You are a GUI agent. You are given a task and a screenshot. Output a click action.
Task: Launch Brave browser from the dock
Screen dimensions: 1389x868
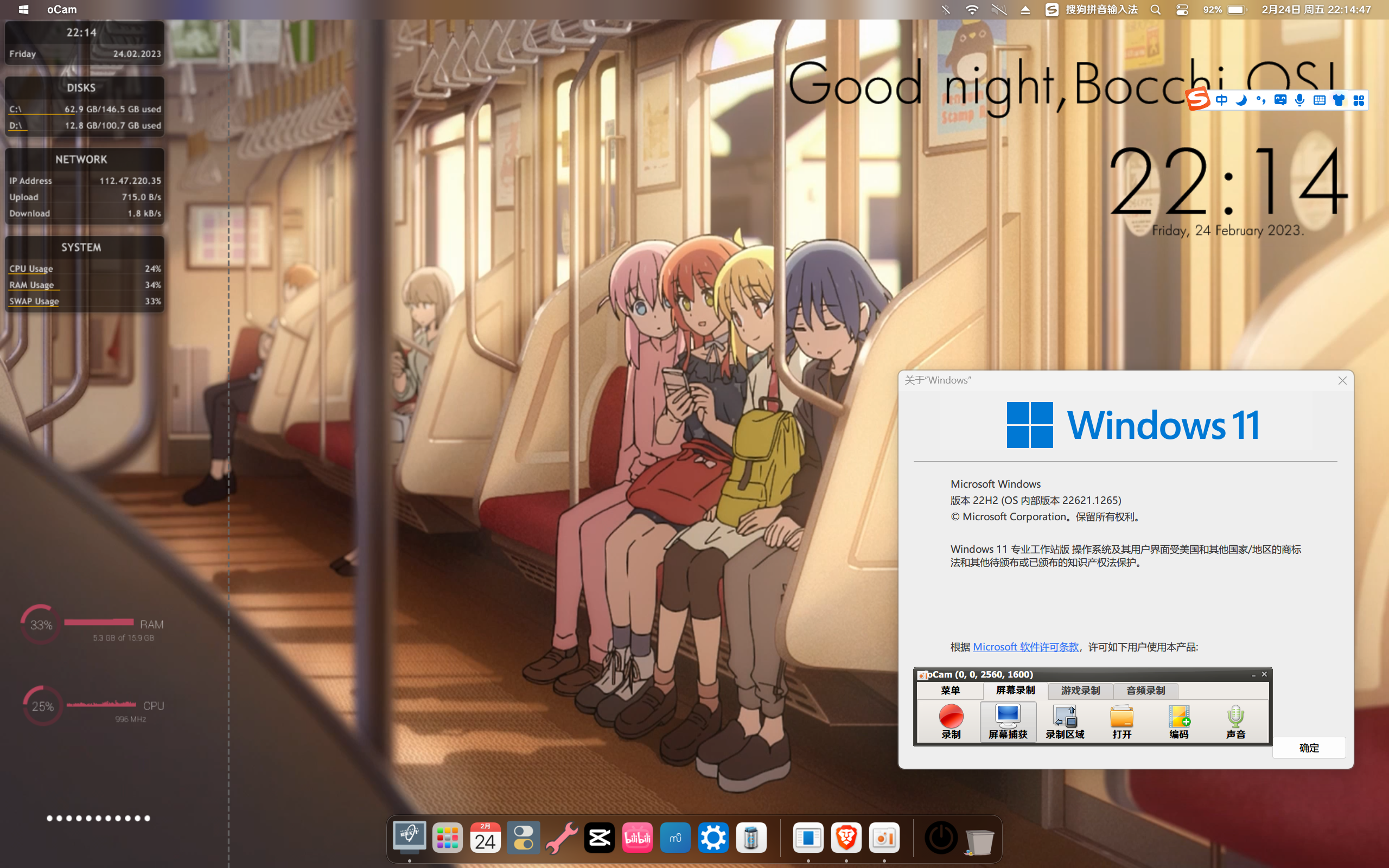[846, 838]
